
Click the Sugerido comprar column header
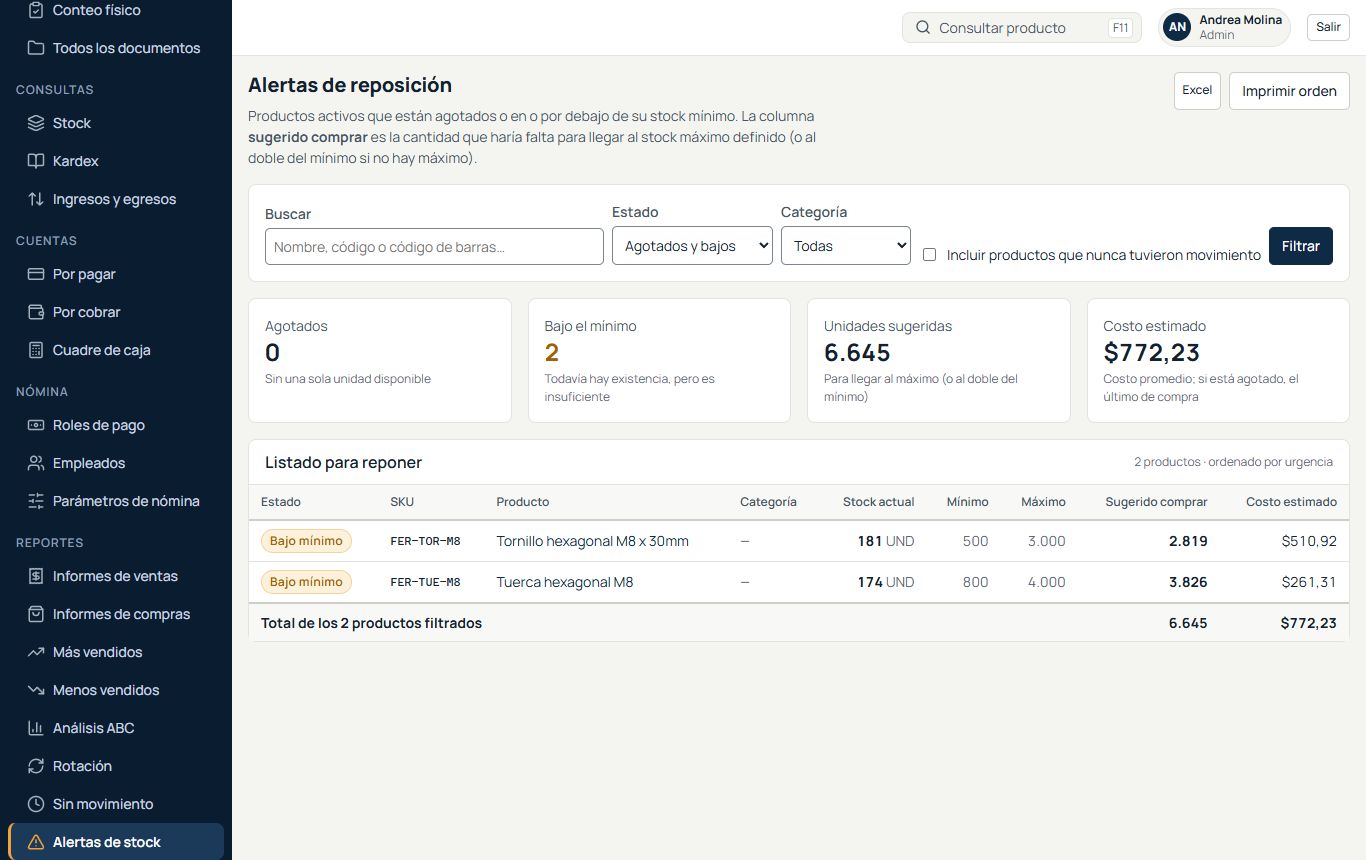tap(1156, 502)
